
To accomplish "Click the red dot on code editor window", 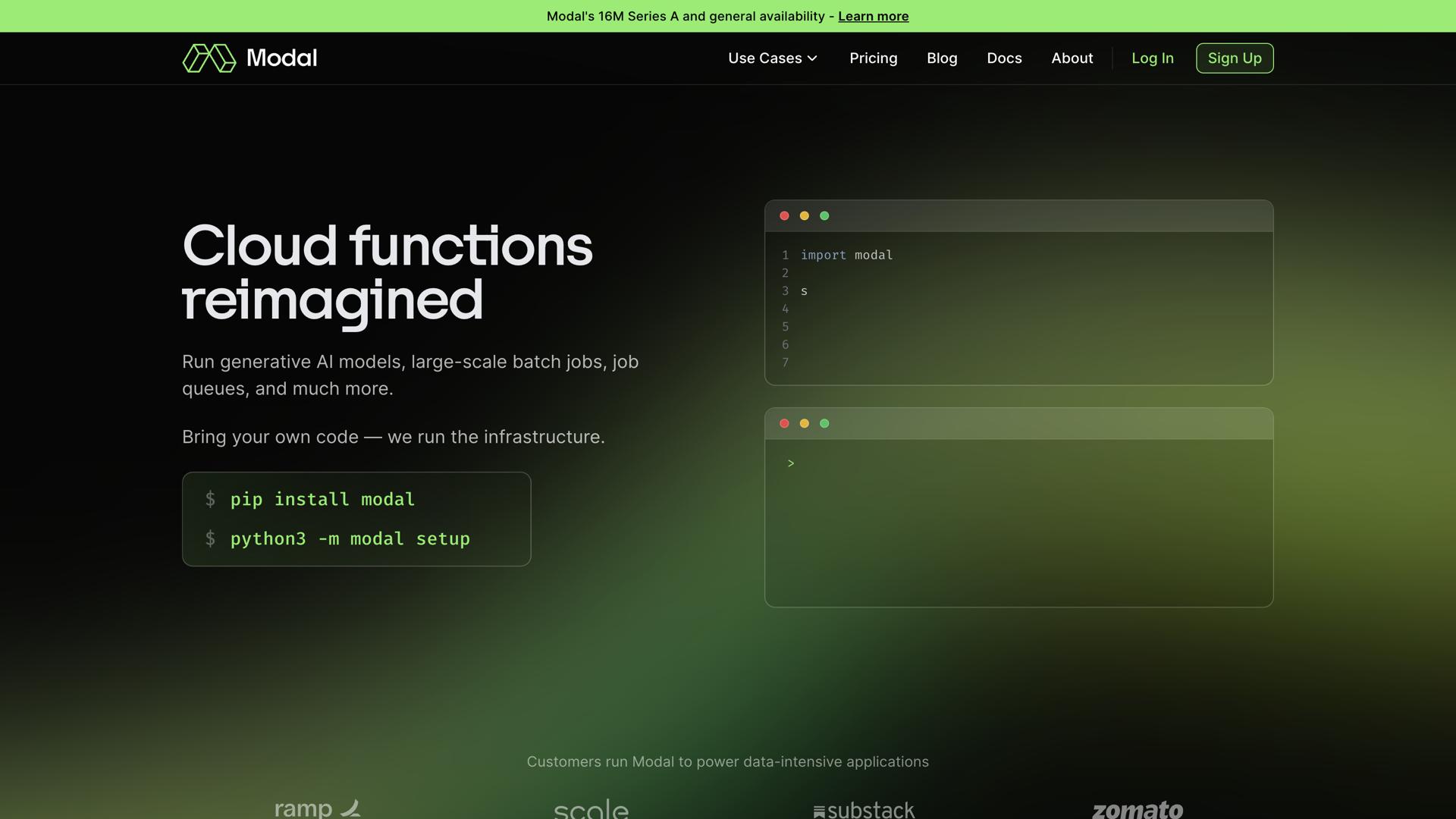I will [784, 216].
